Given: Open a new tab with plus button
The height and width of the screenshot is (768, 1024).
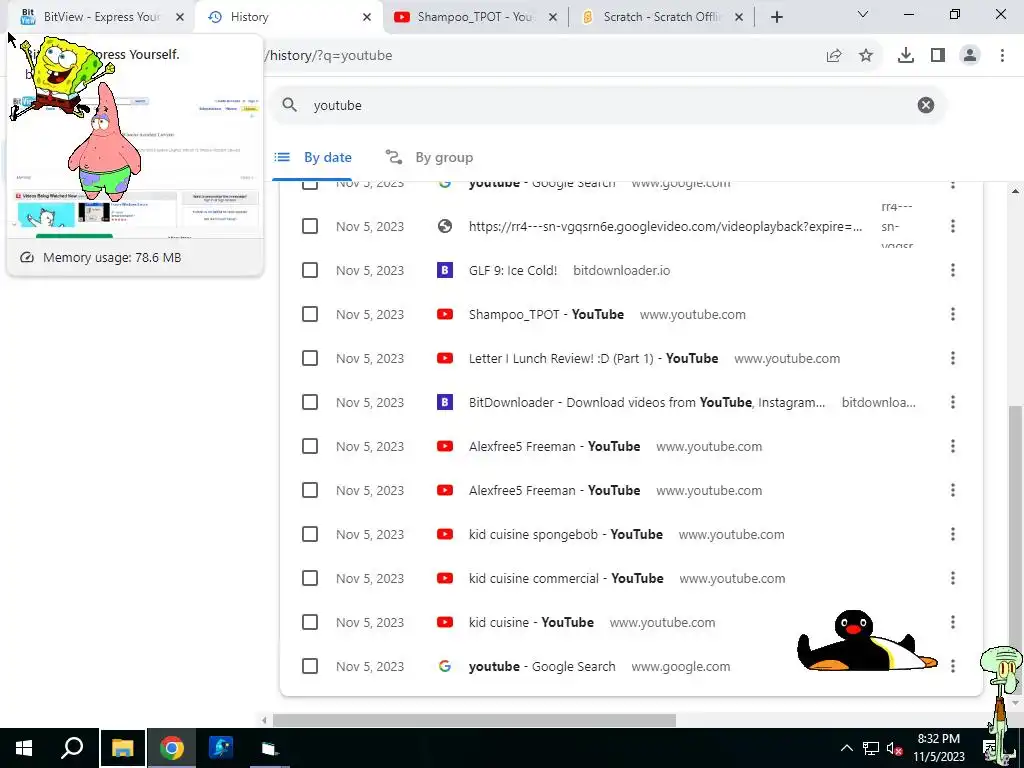Looking at the screenshot, I should click(776, 17).
